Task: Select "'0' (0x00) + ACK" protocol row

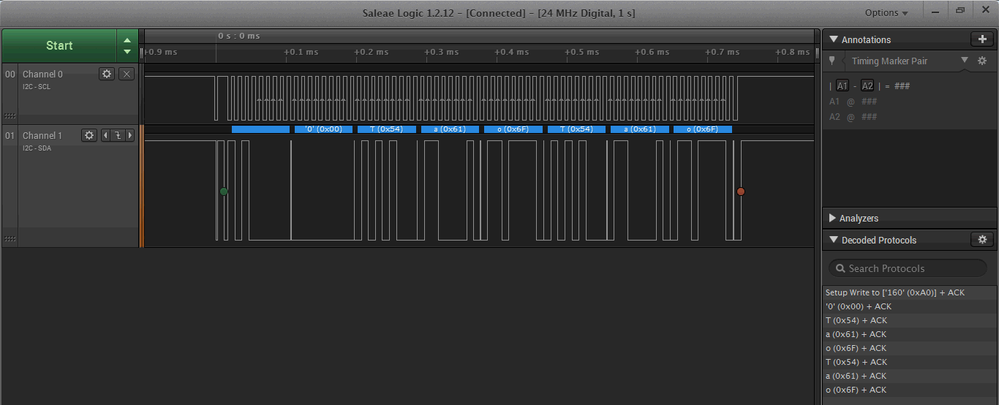Action: tap(910, 306)
